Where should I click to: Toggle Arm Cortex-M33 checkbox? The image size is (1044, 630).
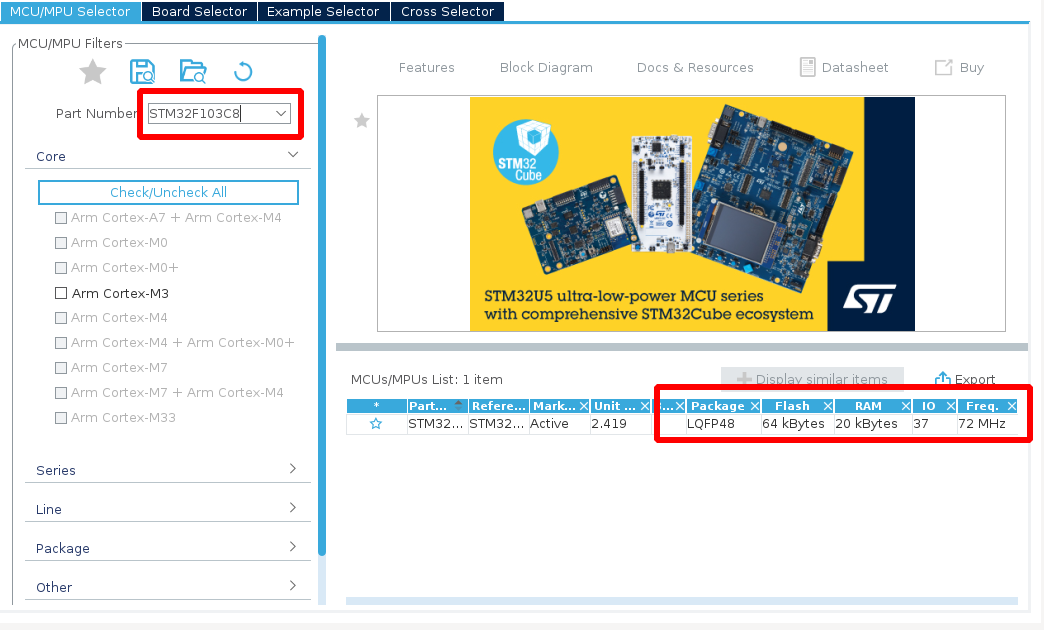(61, 418)
